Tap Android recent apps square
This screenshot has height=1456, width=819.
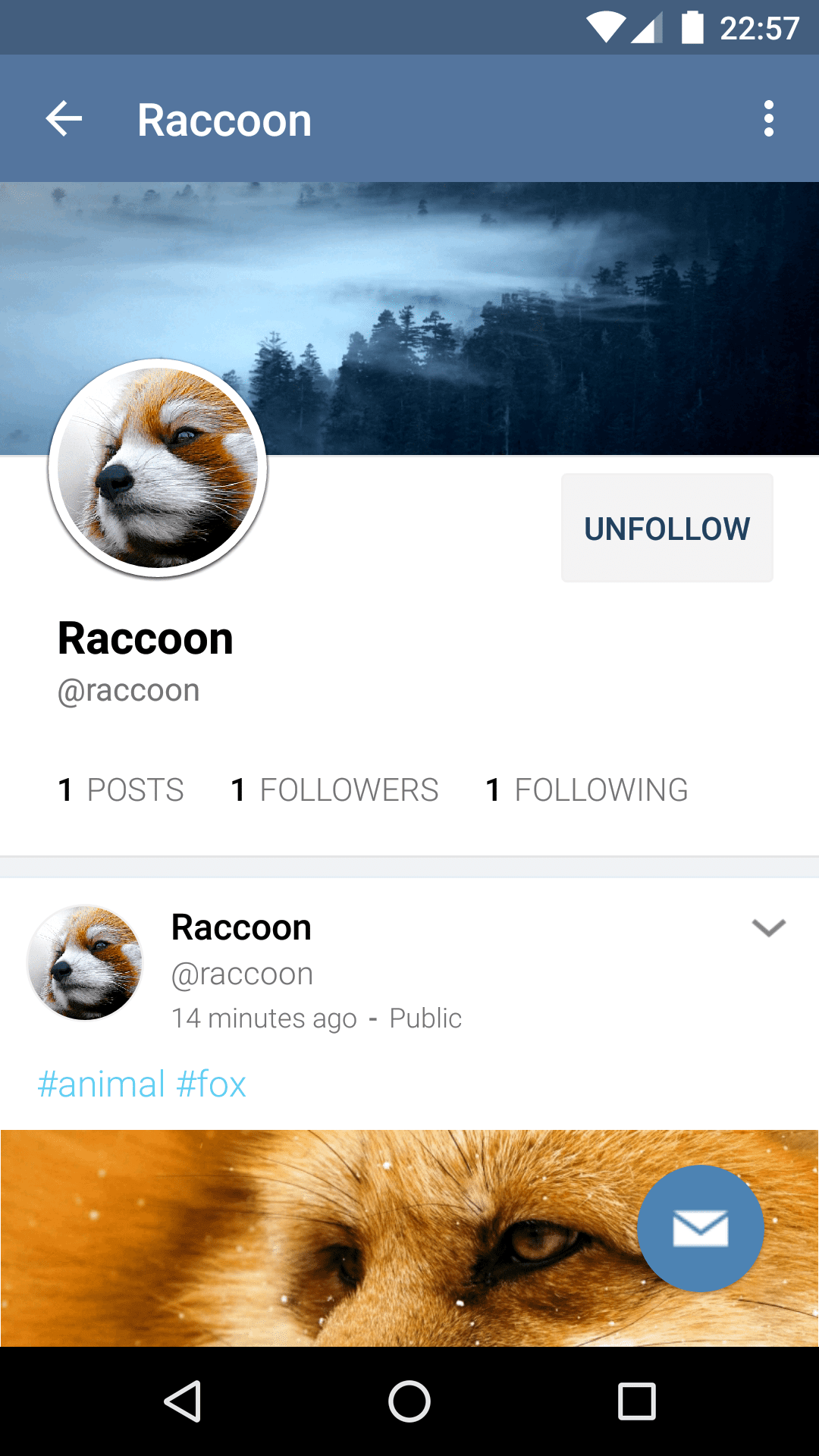point(636,1401)
